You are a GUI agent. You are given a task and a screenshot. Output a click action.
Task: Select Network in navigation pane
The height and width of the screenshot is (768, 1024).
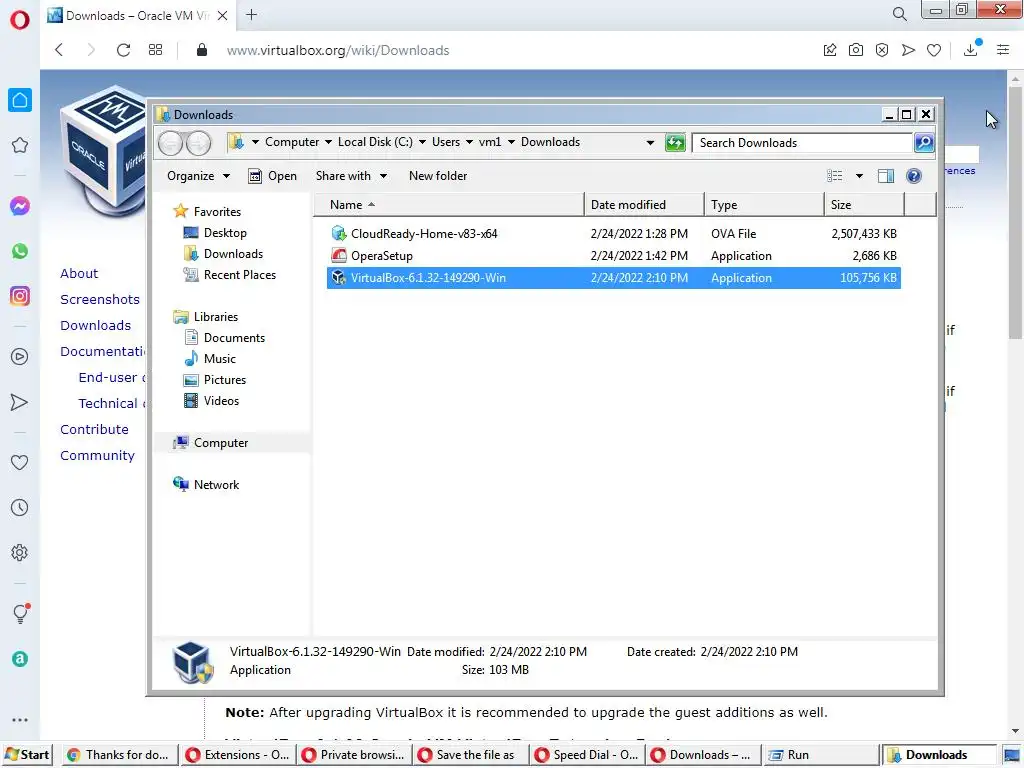pyautogui.click(x=206, y=485)
